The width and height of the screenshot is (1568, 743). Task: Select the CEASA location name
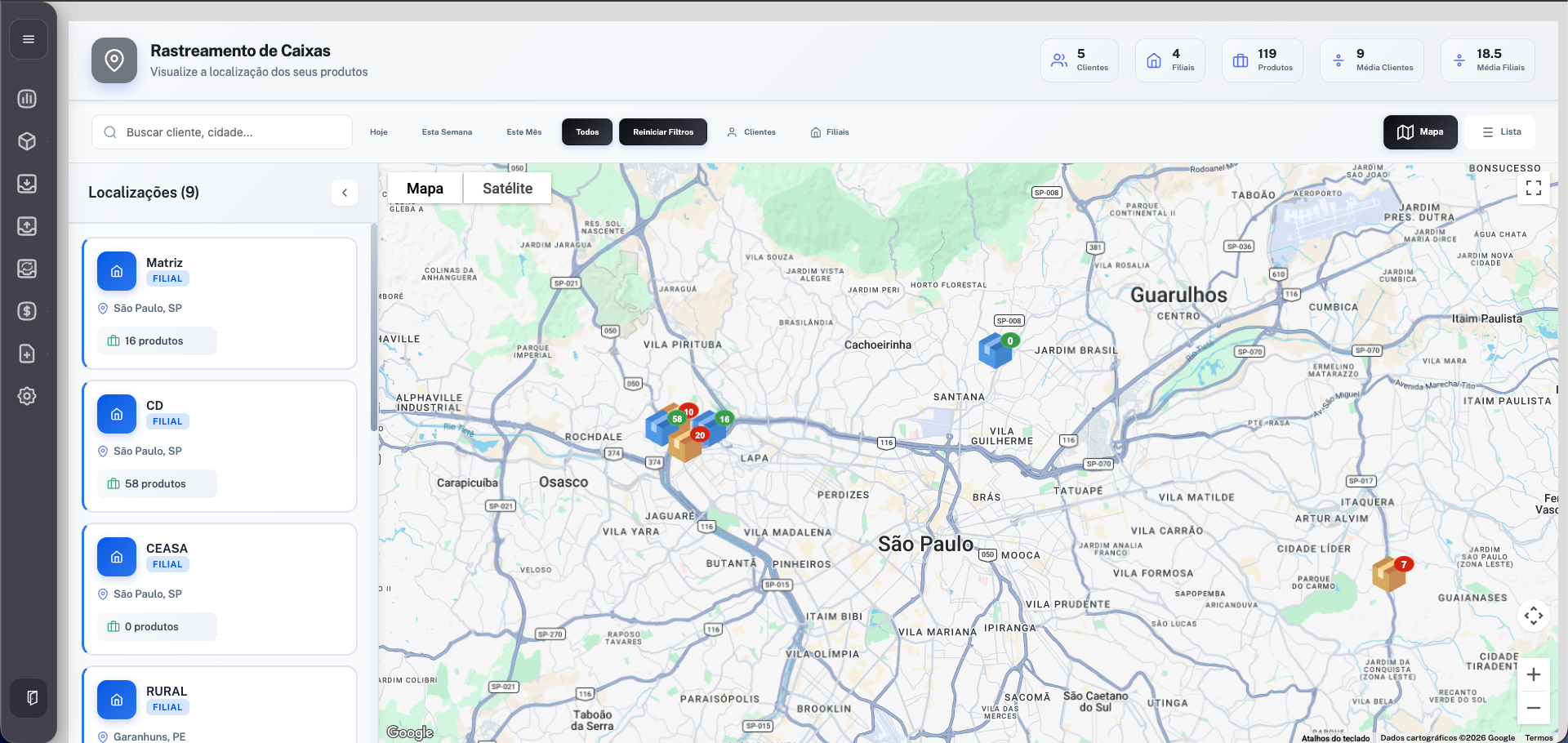point(167,549)
